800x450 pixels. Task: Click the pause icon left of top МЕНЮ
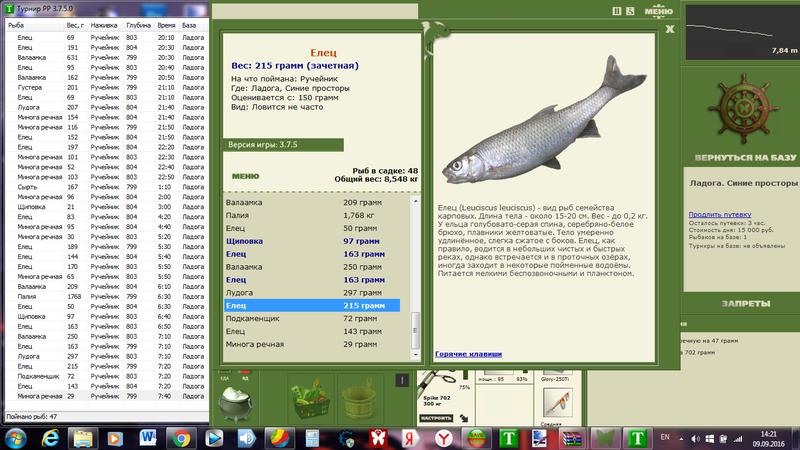616,11
